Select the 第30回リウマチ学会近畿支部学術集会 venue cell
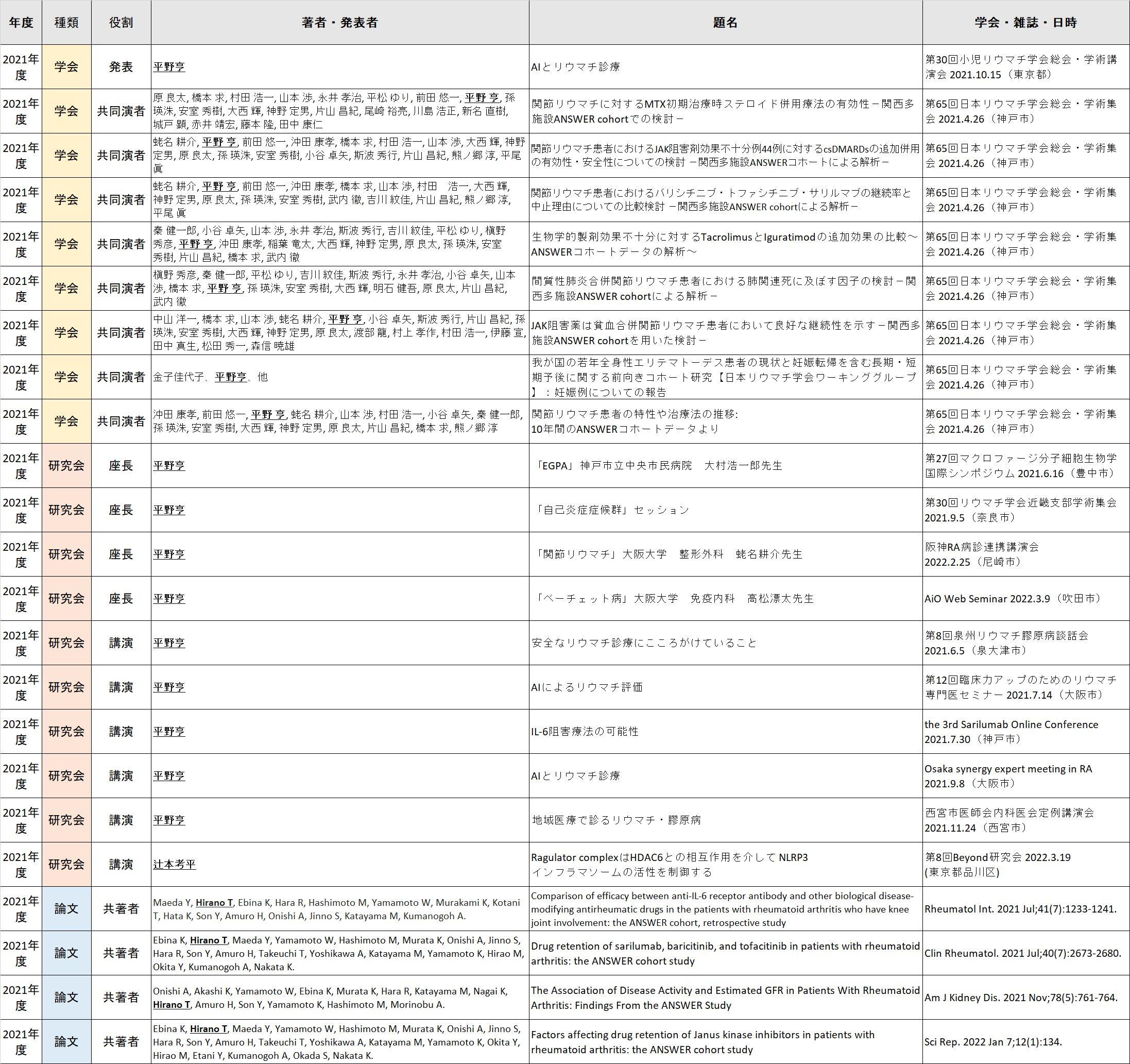 [x=1025, y=510]
